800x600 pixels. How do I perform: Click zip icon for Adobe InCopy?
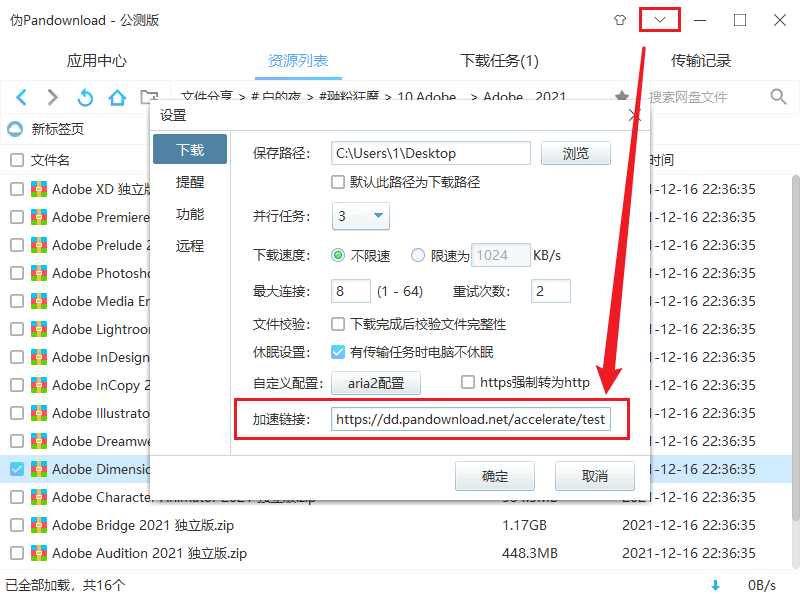39,385
